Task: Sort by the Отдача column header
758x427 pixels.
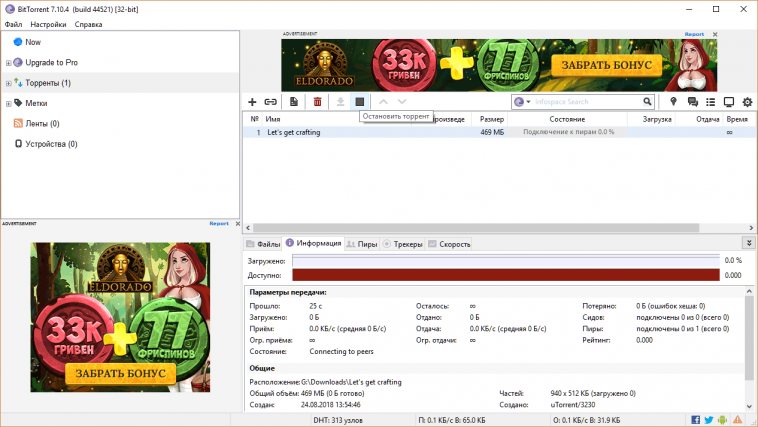Action: click(707, 119)
